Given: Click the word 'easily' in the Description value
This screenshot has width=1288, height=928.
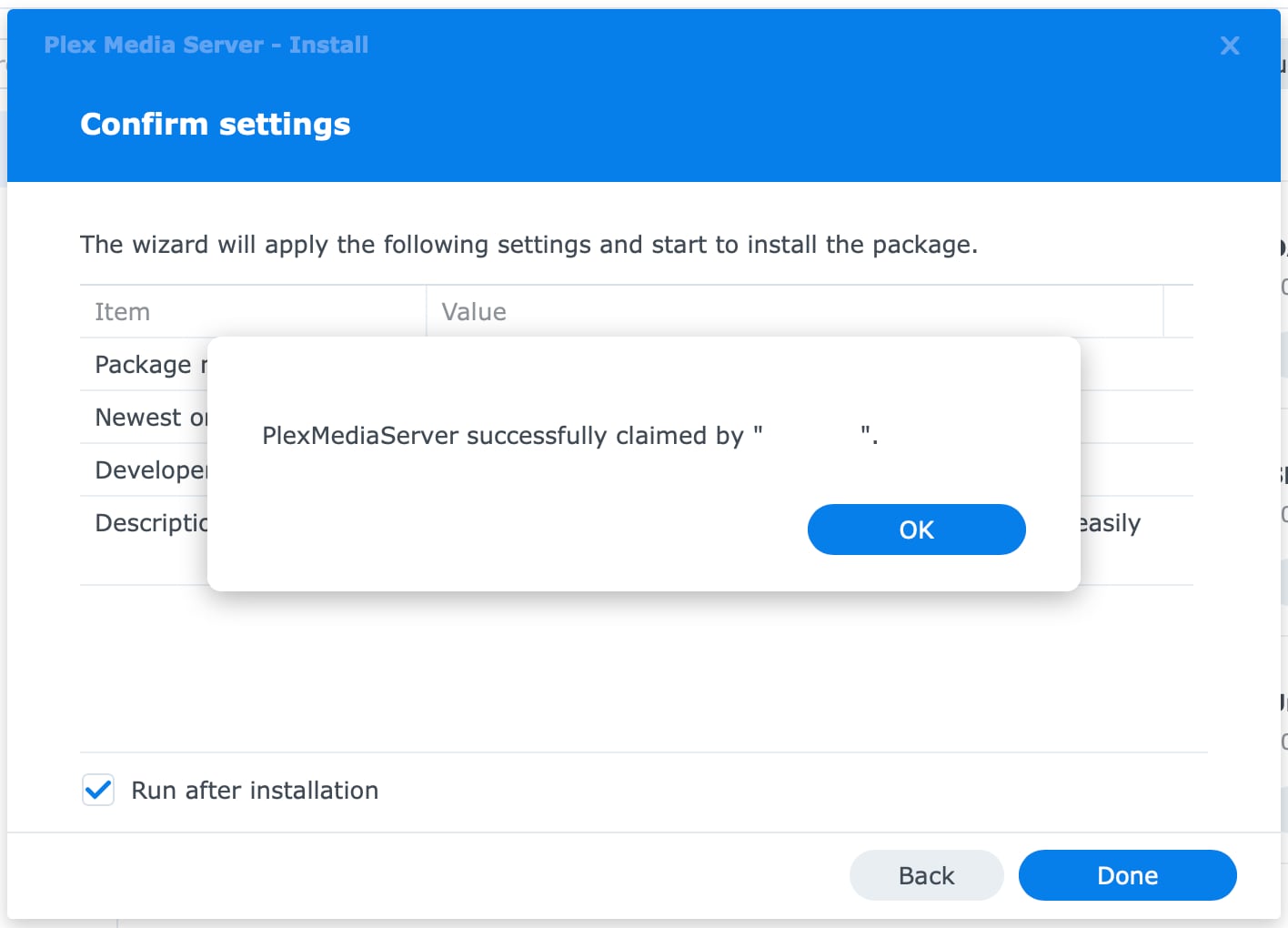Looking at the screenshot, I should [1110, 523].
